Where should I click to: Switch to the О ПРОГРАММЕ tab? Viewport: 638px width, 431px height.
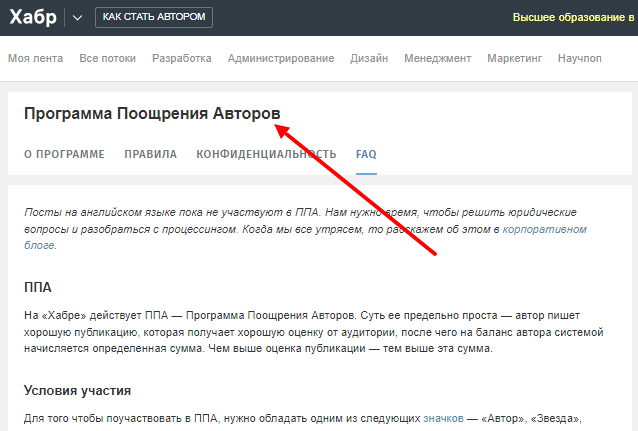(x=64, y=155)
